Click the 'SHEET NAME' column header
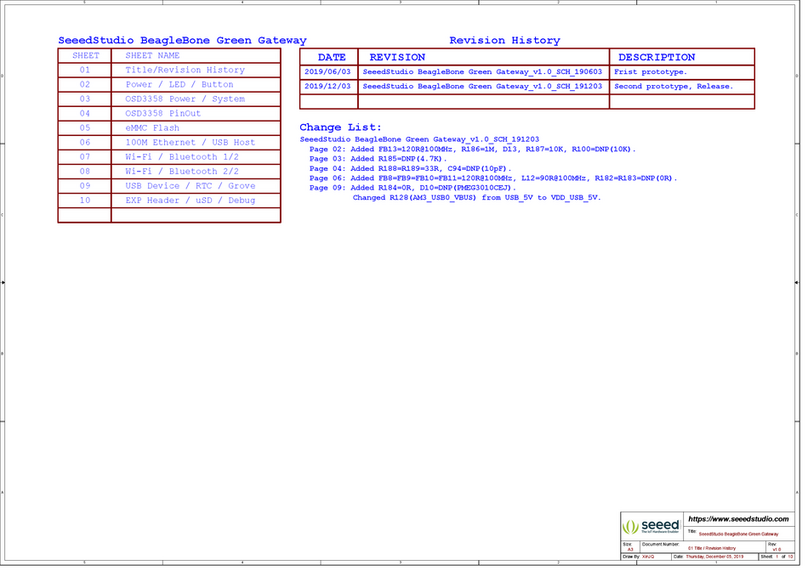 tap(152, 56)
